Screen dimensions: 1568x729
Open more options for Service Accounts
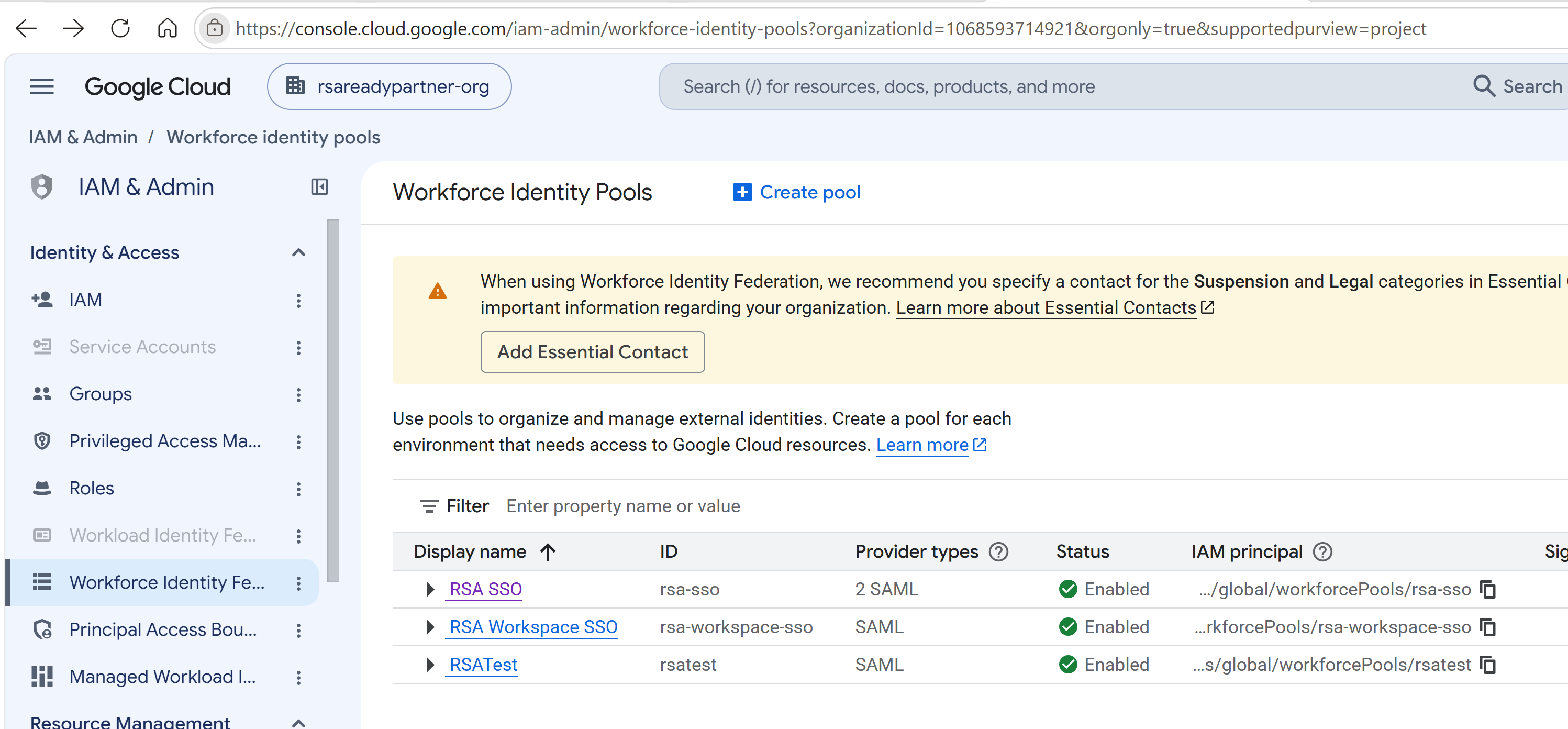pyautogui.click(x=298, y=348)
